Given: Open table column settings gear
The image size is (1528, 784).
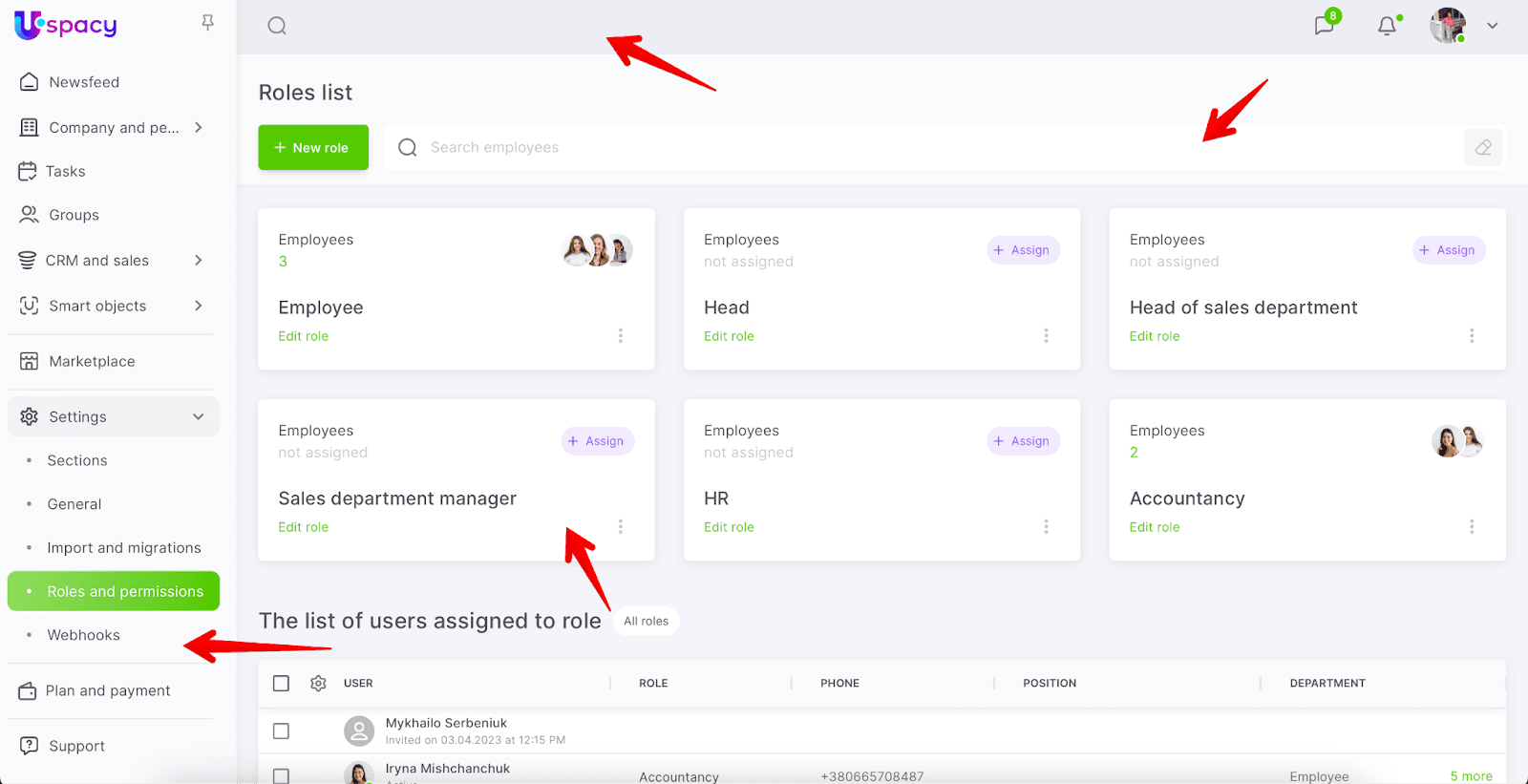Looking at the screenshot, I should (318, 684).
